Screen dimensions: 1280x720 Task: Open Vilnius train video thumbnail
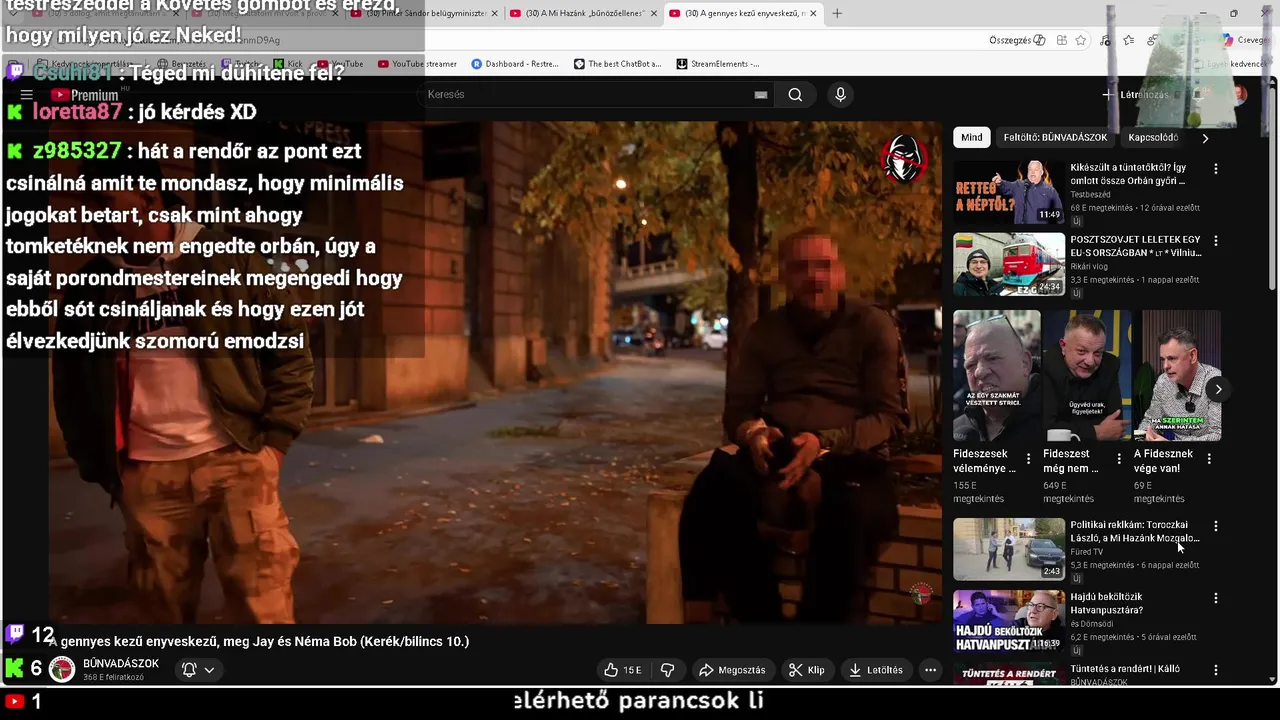[1009, 264]
